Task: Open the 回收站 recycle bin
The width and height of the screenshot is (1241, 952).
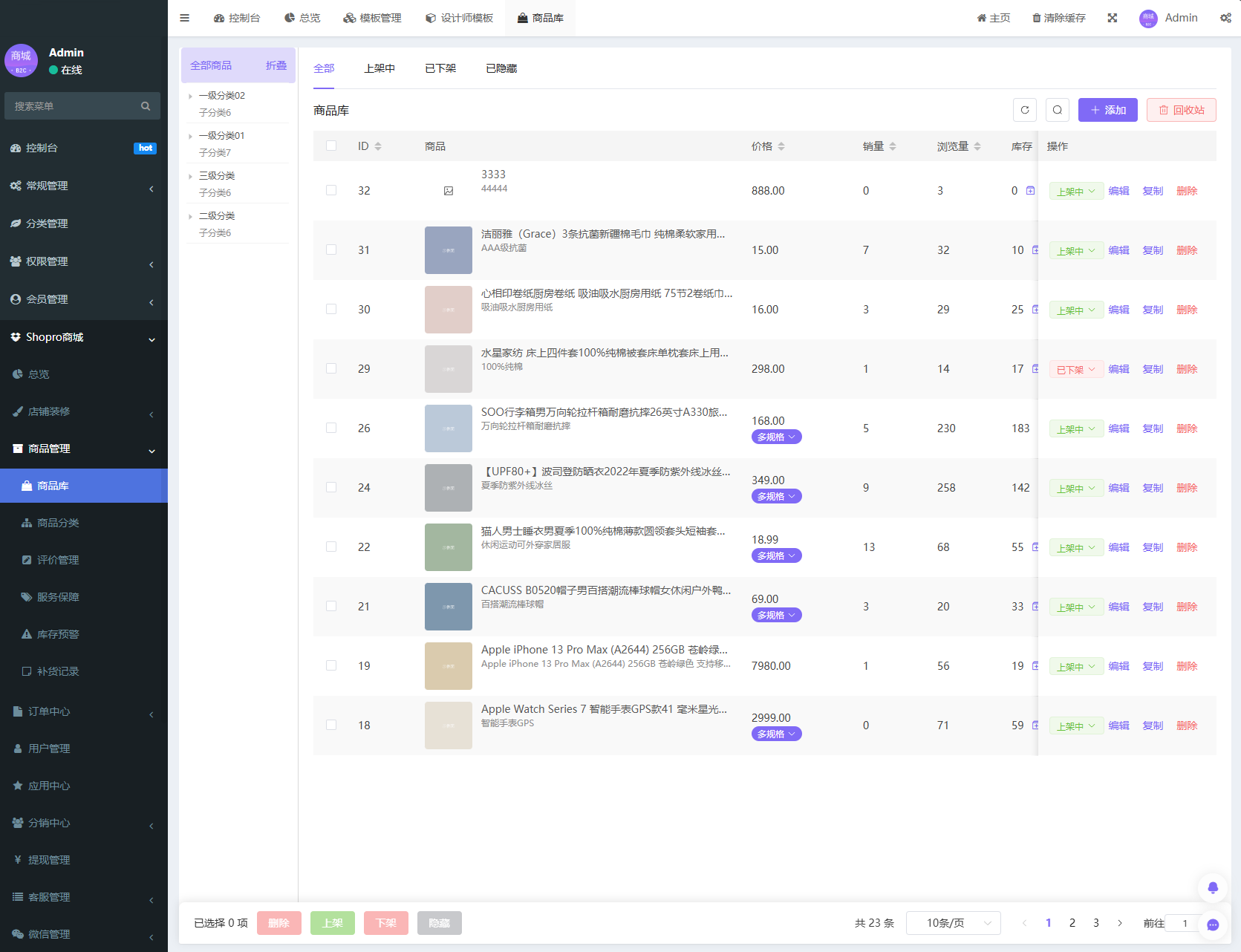Action: click(x=1181, y=109)
